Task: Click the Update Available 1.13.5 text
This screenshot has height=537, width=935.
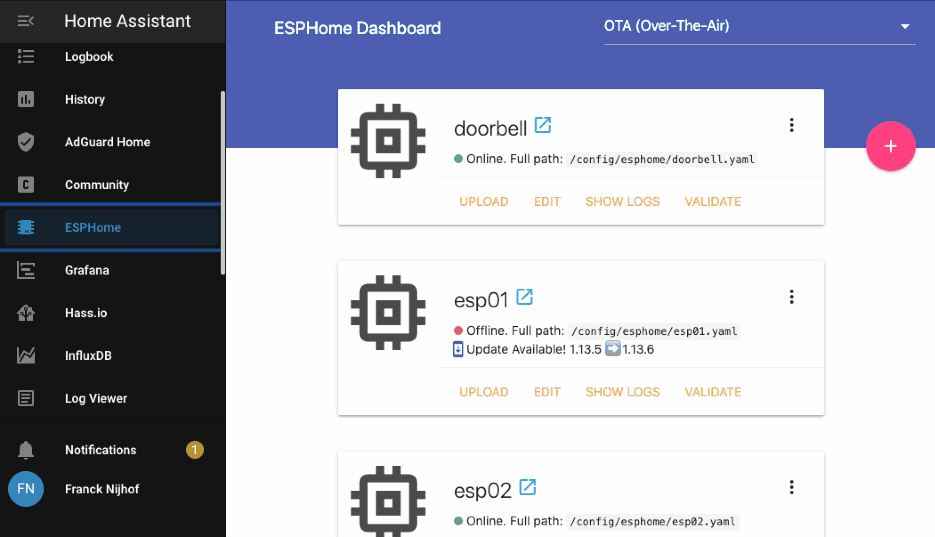Action: (x=534, y=350)
